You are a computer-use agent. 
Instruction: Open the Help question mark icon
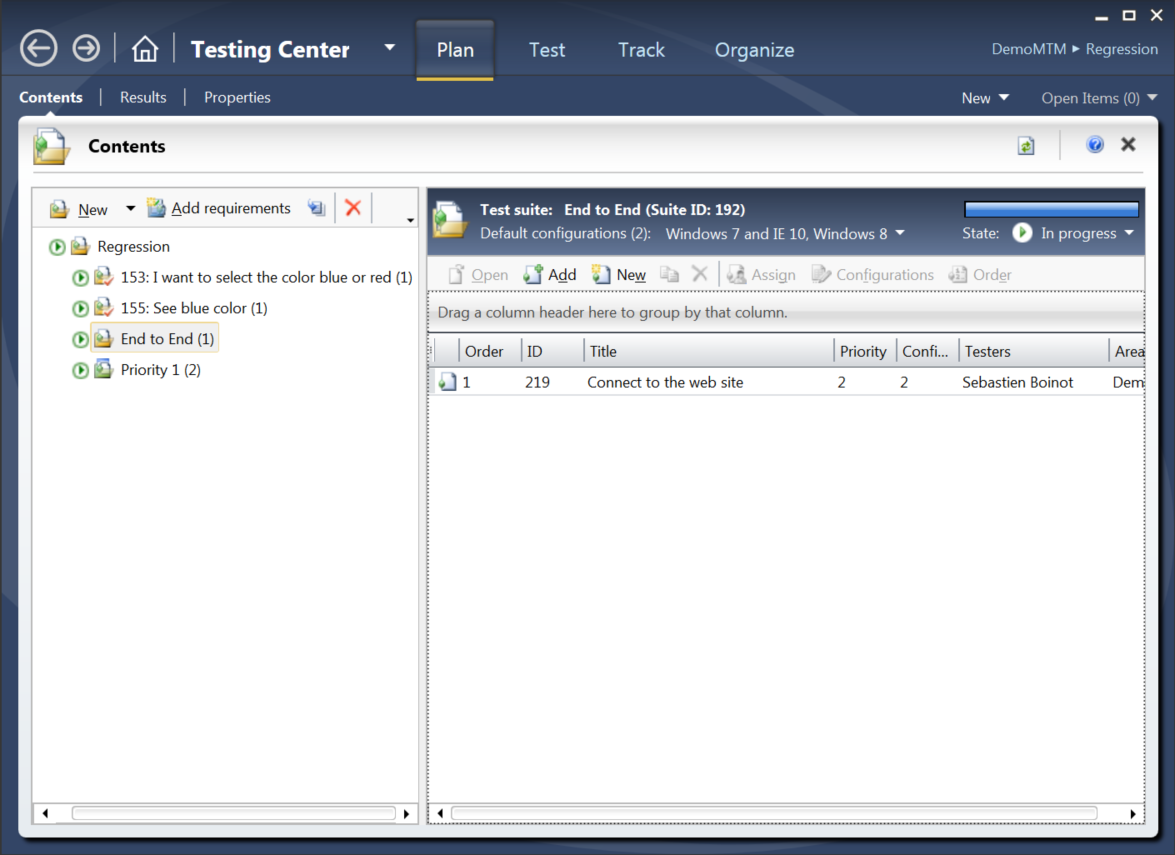point(1094,143)
